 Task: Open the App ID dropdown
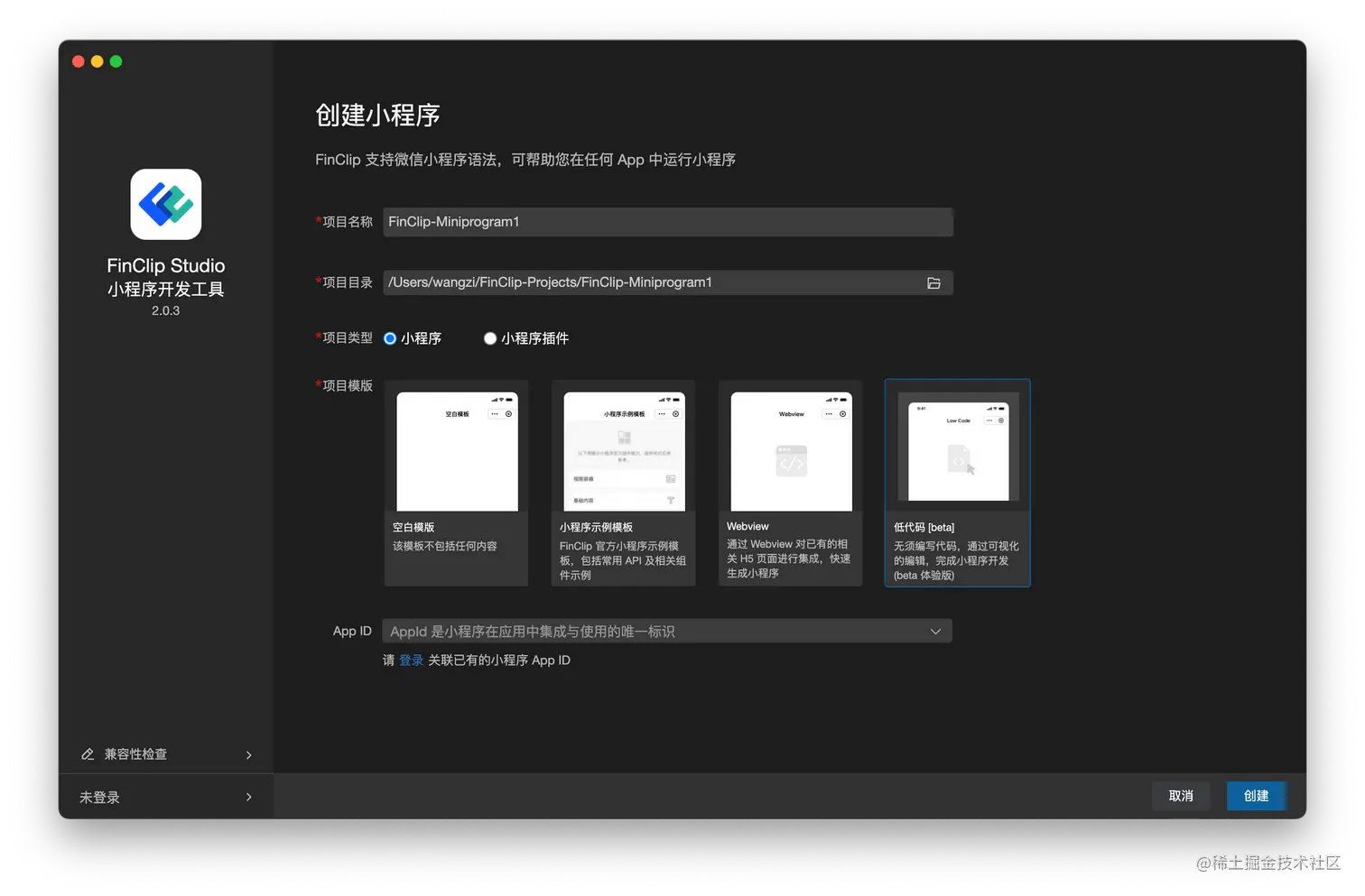(x=667, y=632)
